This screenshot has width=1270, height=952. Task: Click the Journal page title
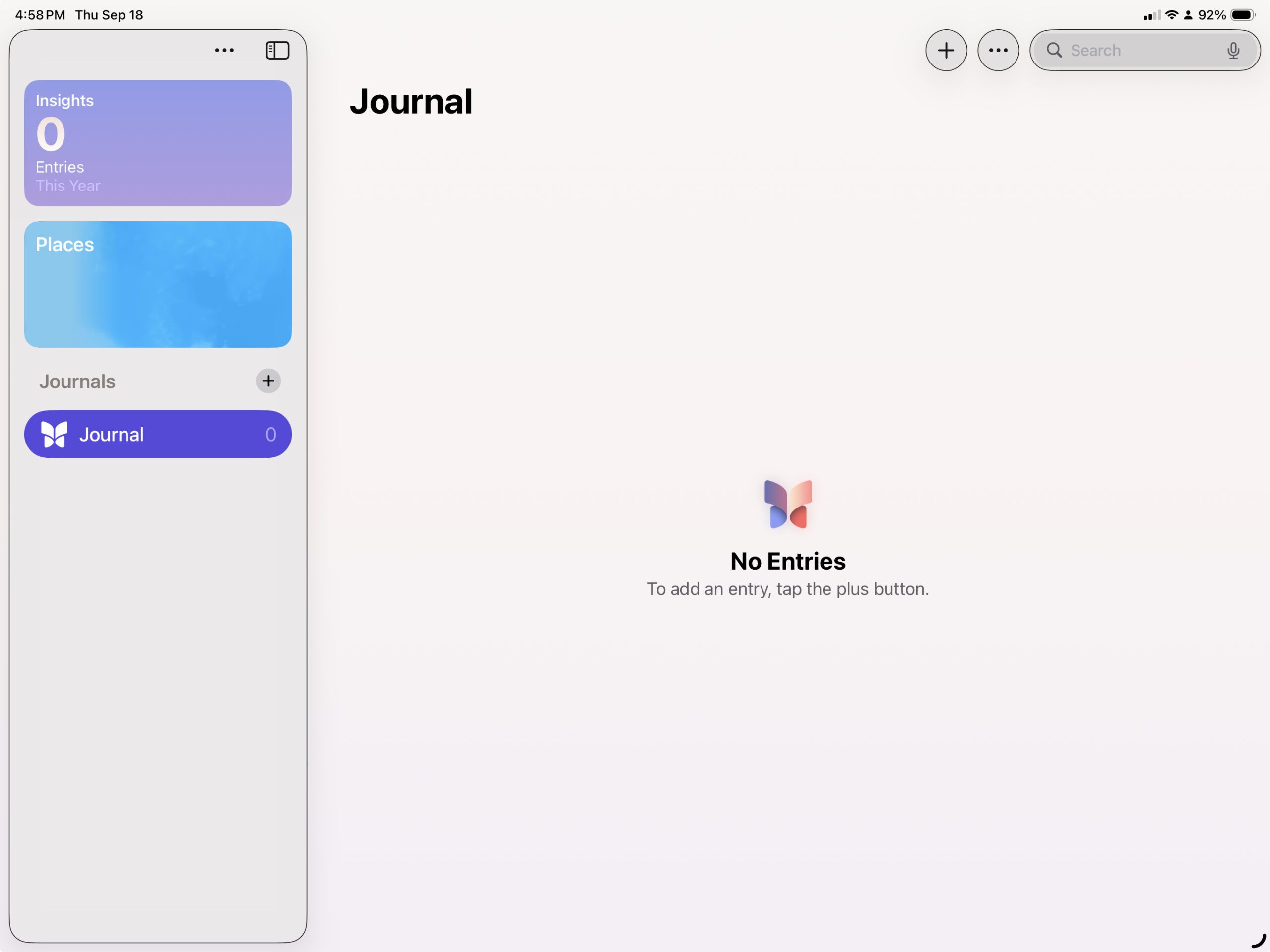coord(411,102)
